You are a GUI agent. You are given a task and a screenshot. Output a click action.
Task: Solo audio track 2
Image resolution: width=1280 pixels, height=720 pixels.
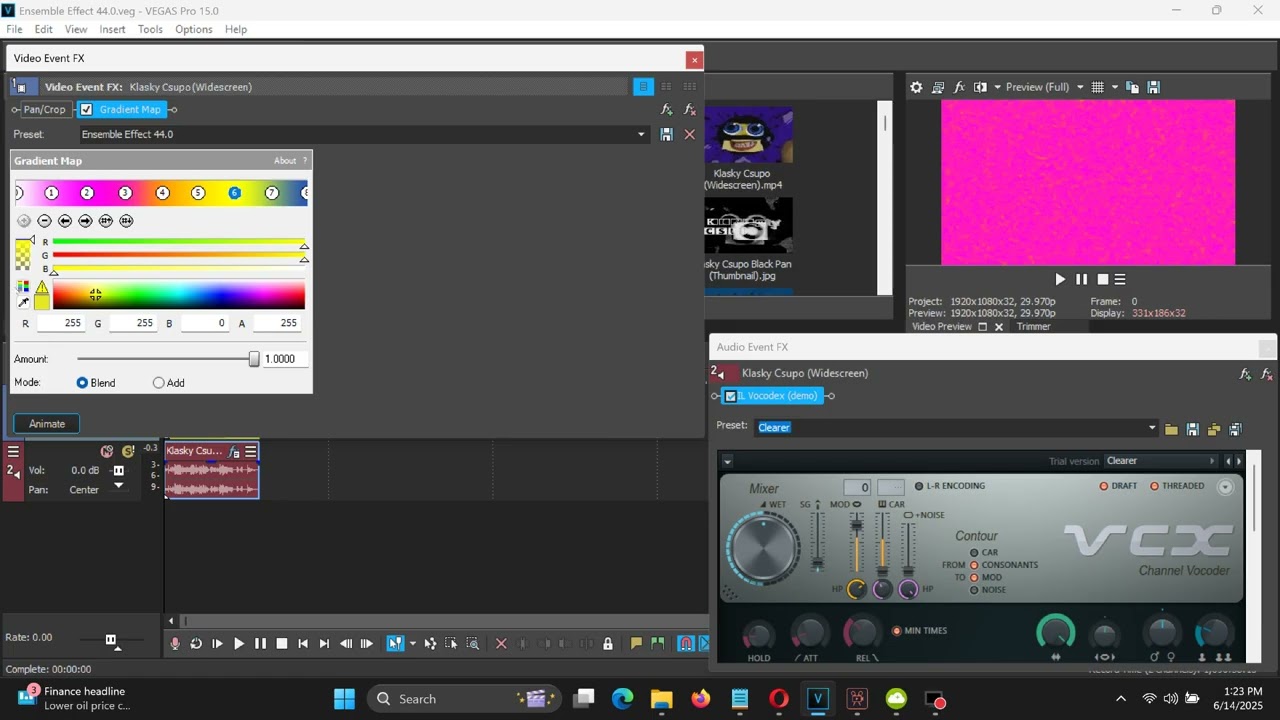128,452
